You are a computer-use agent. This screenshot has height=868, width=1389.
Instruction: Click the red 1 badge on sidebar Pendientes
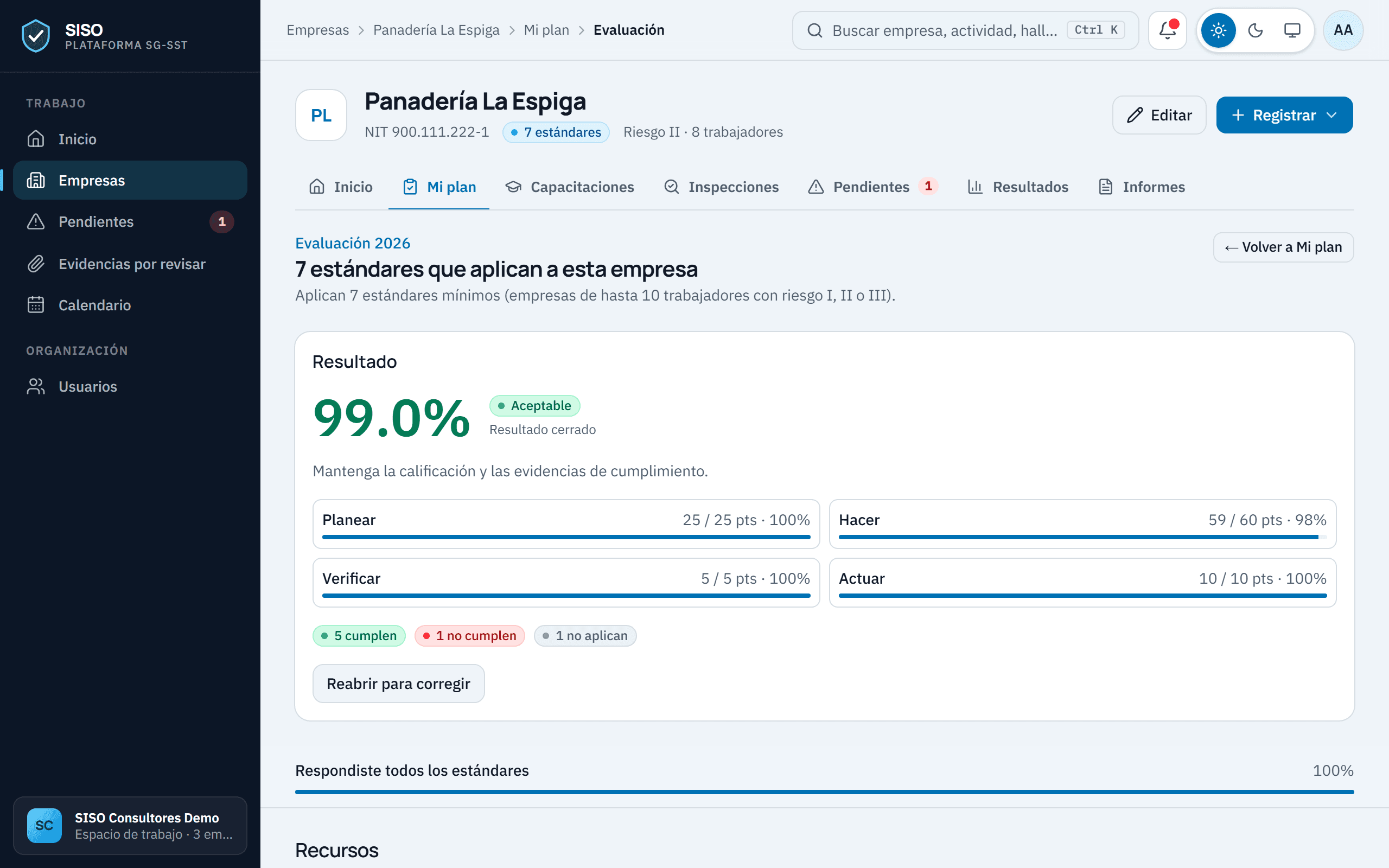click(x=221, y=221)
